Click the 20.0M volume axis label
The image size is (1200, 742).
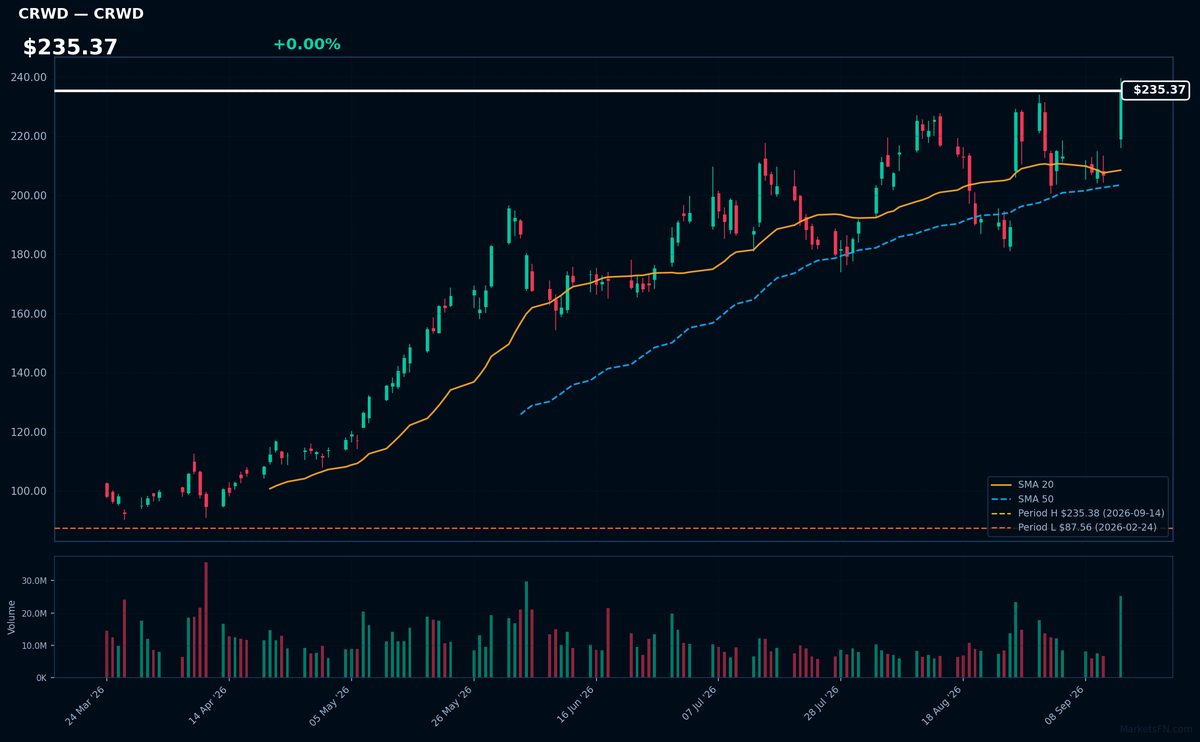tap(34, 613)
